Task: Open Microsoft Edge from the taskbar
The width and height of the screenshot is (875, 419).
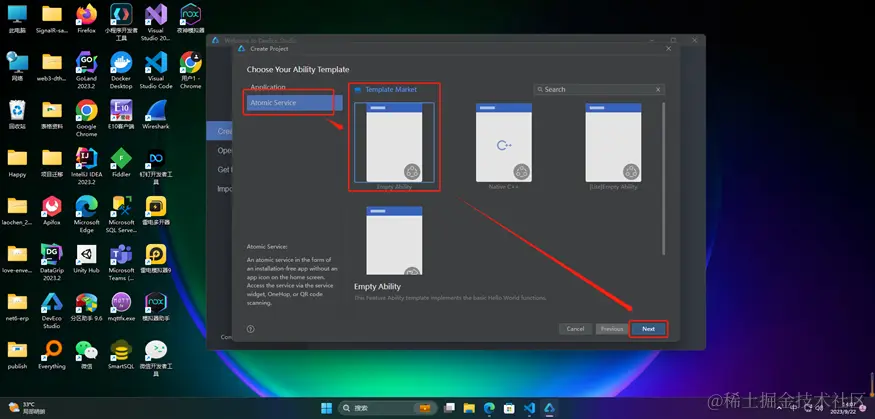Action: [x=489, y=408]
